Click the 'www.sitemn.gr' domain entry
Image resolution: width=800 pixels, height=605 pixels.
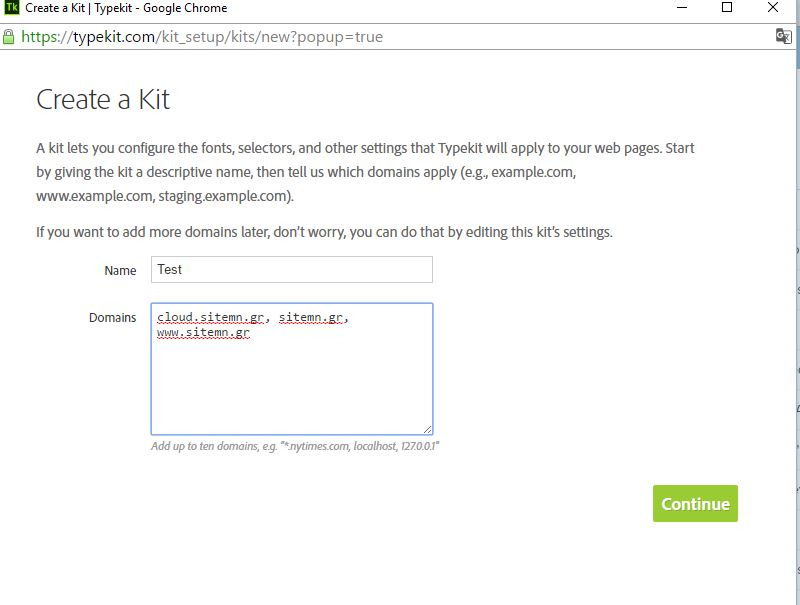tap(204, 333)
